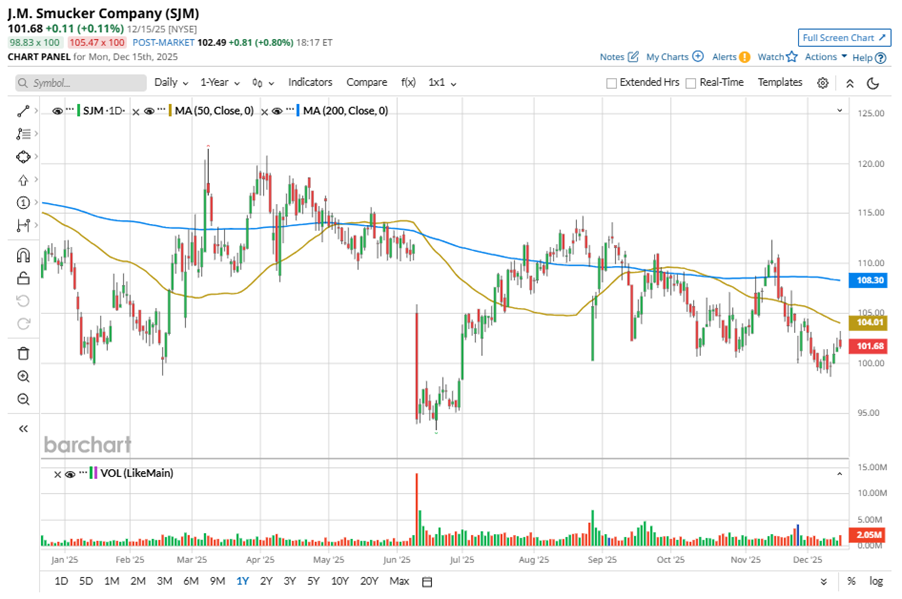
Task: Switch to dark mode moon icon
Action: [x=873, y=83]
